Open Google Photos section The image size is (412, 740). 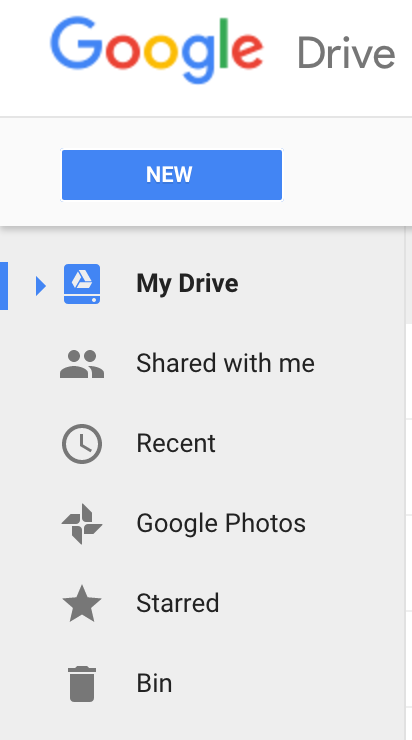click(221, 523)
